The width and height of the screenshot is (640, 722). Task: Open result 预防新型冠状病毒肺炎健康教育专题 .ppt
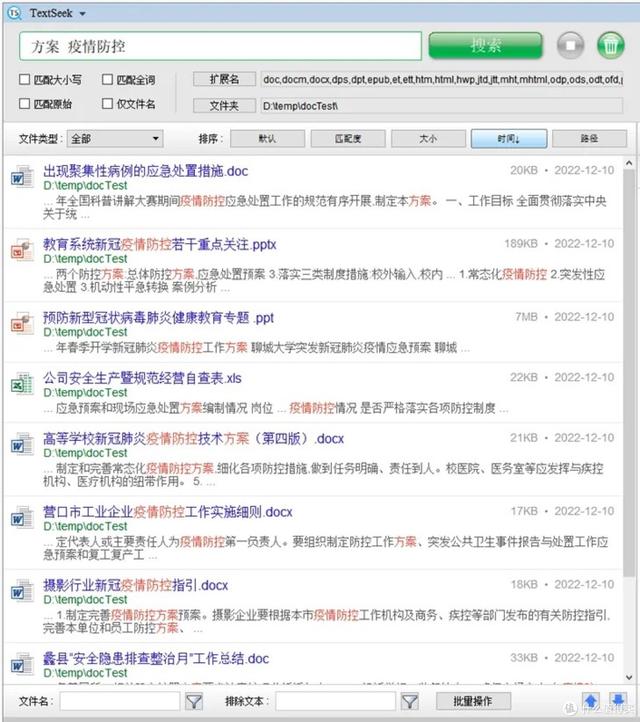158,318
